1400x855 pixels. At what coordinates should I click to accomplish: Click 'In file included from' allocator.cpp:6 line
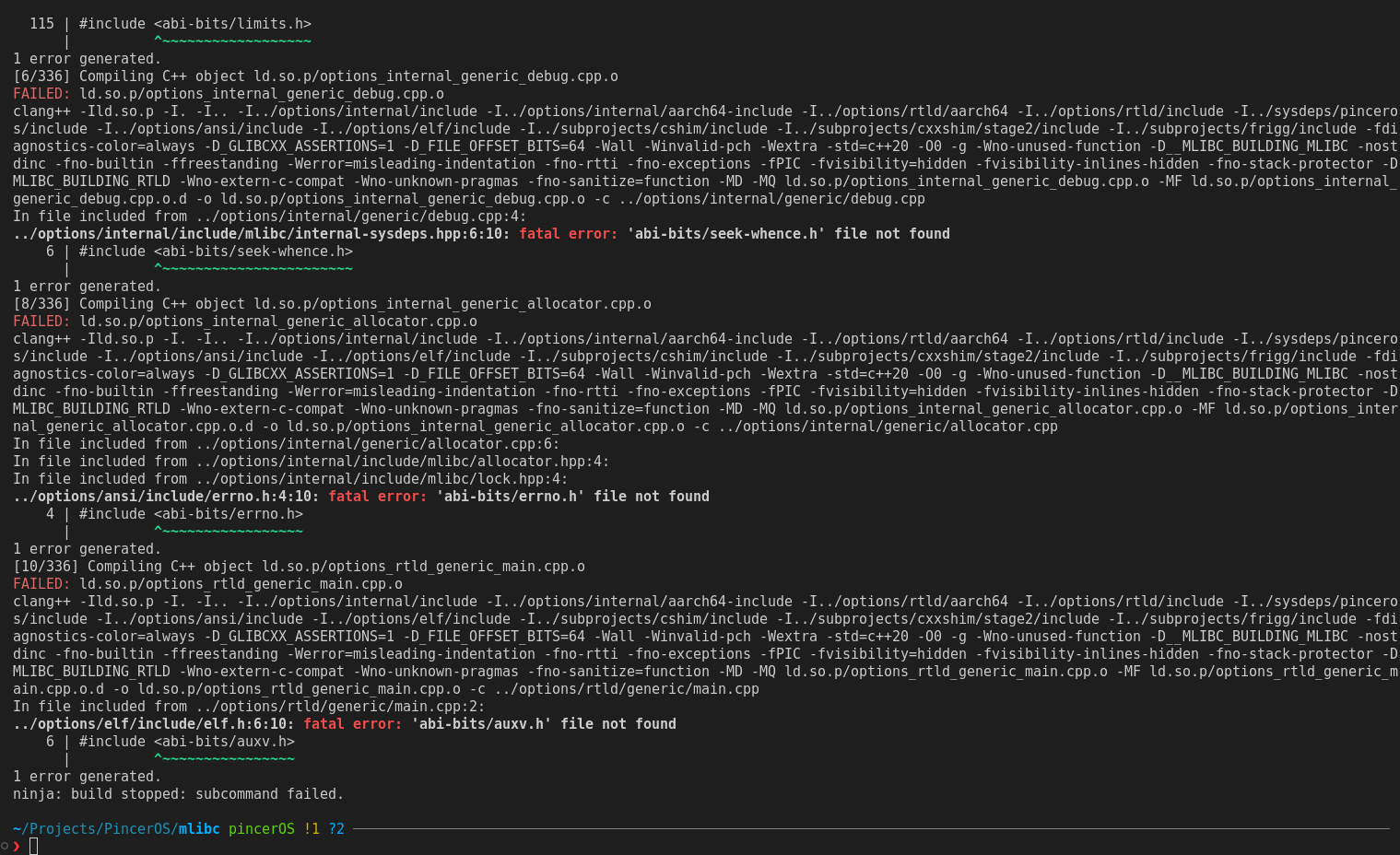[x=287, y=444]
